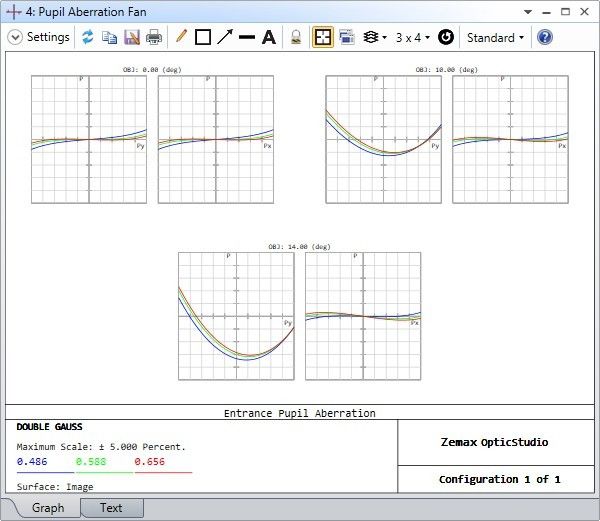Toggle the active cursor crosshair icon
The width and height of the screenshot is (600, 521).
click(x=323, y=37)
